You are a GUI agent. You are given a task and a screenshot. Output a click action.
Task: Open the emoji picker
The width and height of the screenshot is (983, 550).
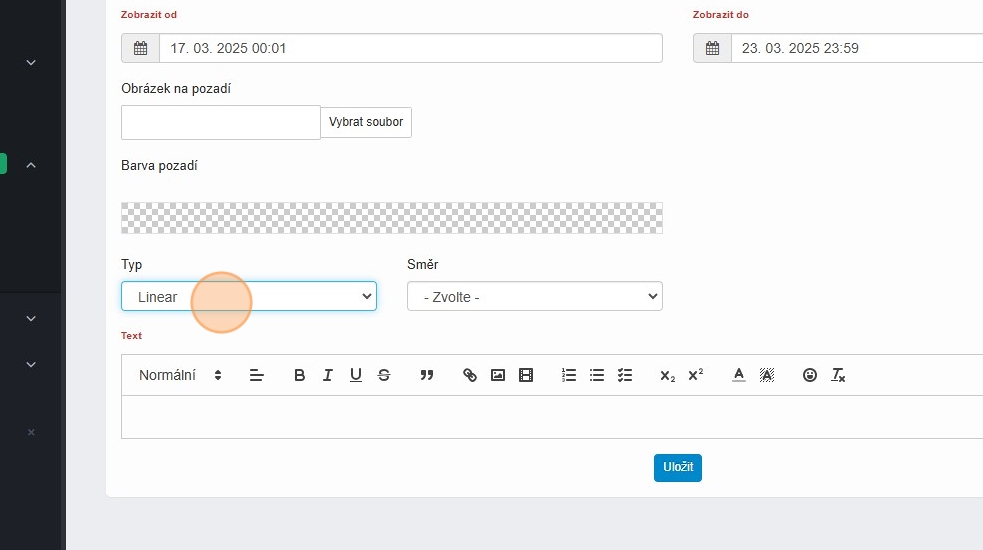810,376
